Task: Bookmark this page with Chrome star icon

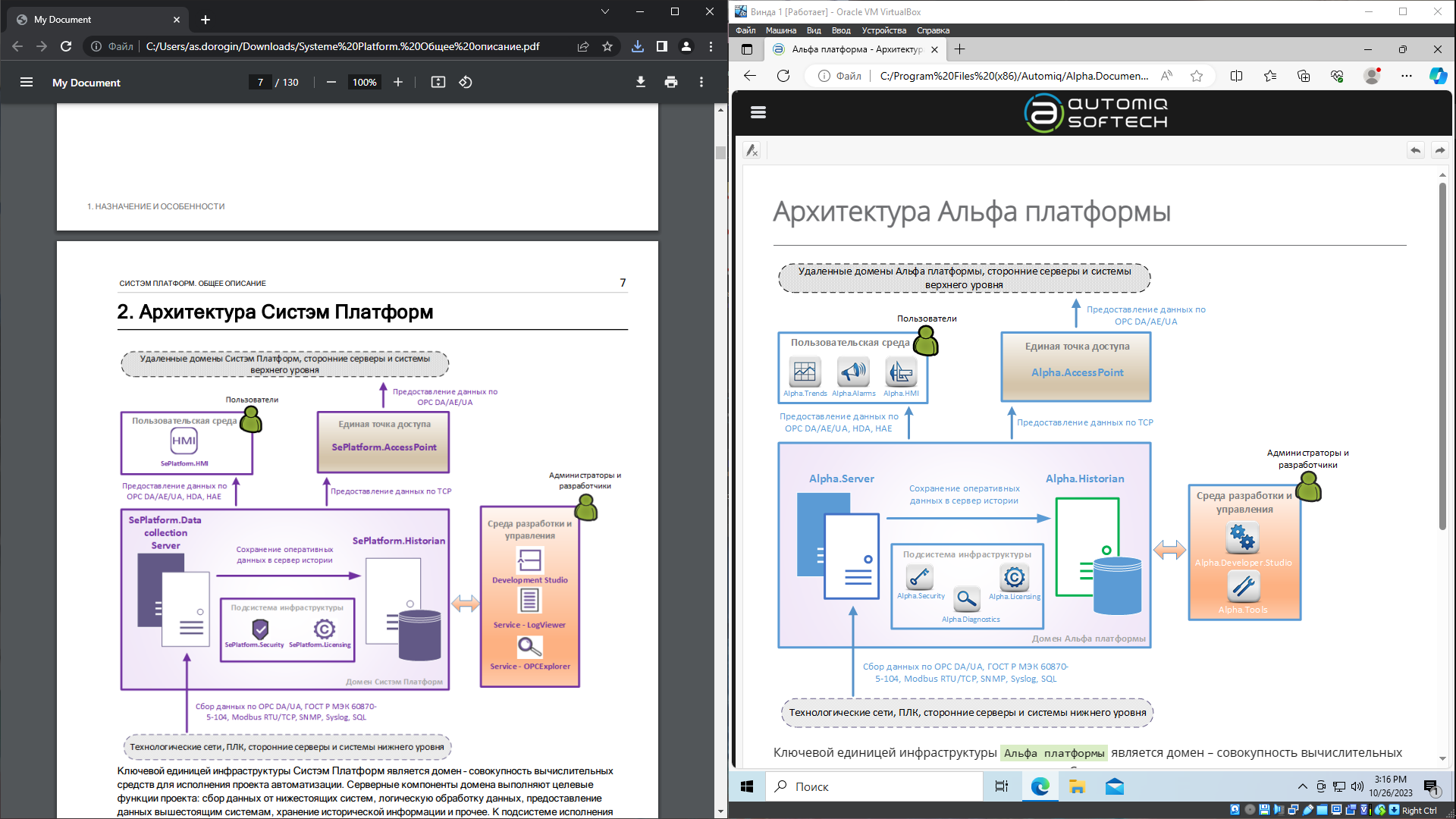Action: (x=607, y=46)
